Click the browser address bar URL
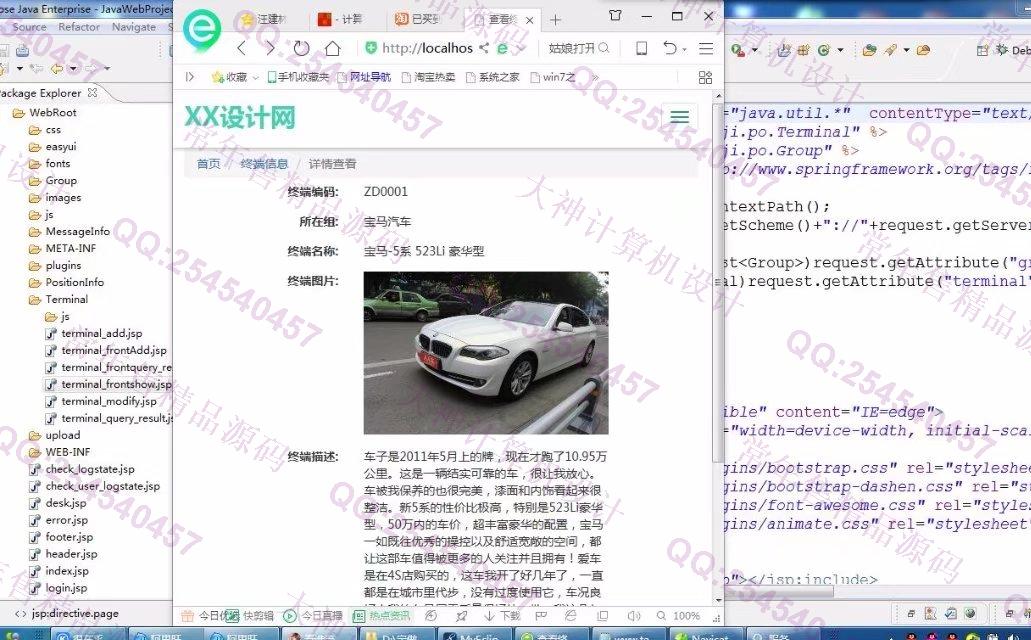1031x640 pixels. pyautogui.click(x=427, y=48)
